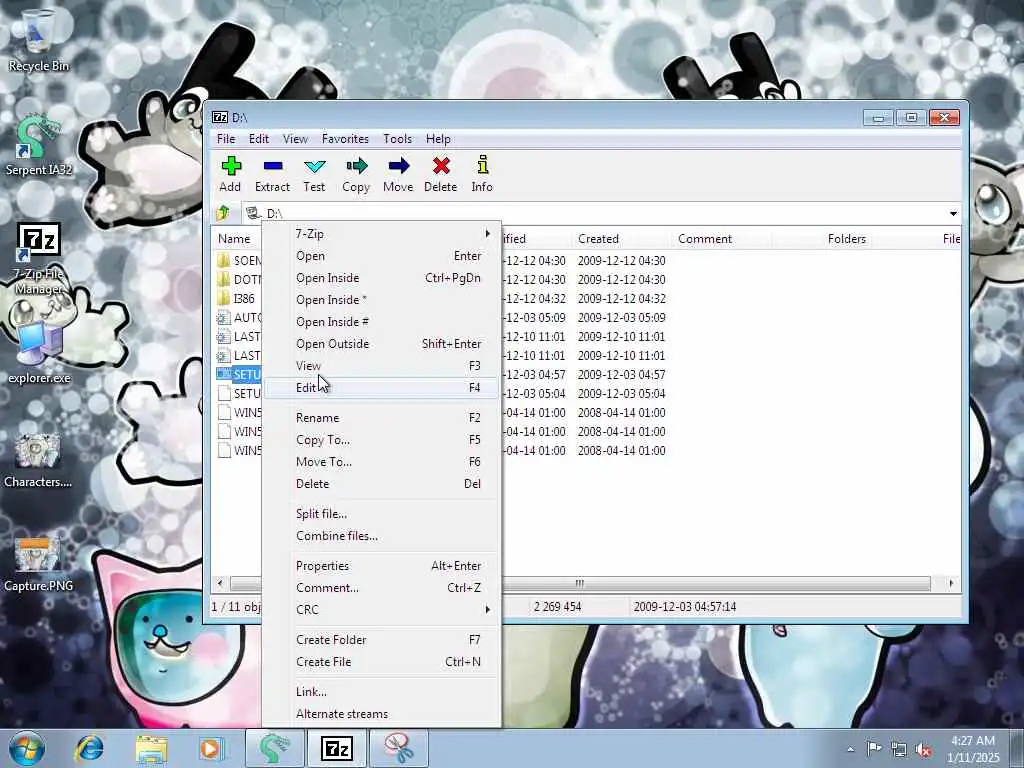Click the Action Center flag icon
1024x768 pixels.
pos(874,749)
